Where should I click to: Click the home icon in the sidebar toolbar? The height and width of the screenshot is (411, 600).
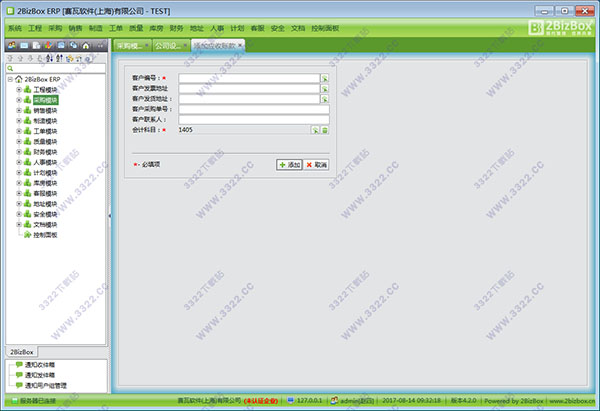(x=86, y=46)
